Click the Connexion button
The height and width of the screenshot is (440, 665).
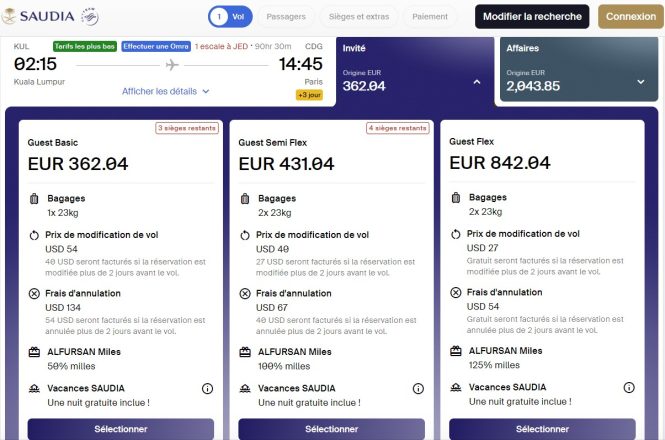tap(631, 17)
